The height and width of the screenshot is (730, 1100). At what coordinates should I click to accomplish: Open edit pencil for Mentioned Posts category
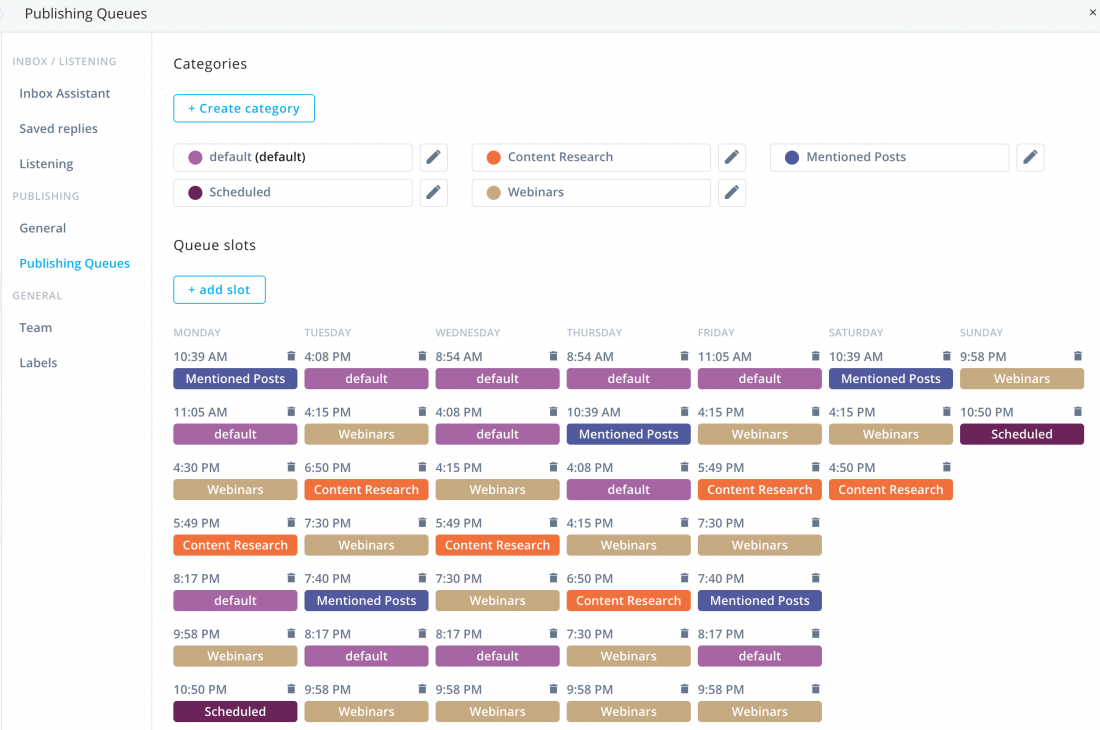click(x=1030, y=158)
